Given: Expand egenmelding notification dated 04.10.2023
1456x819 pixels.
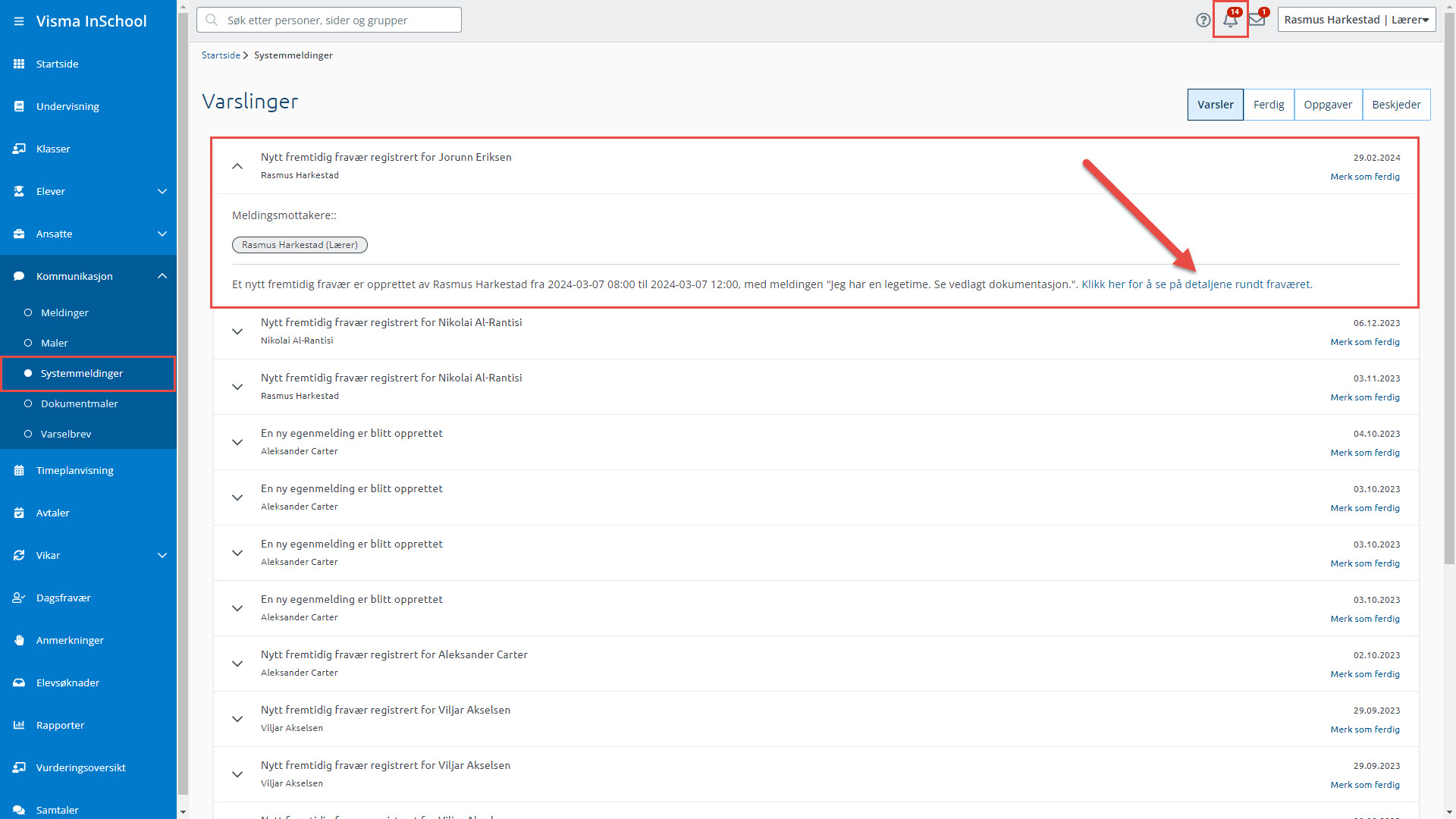Looking at the screenshot, I should tap(237, 442).
